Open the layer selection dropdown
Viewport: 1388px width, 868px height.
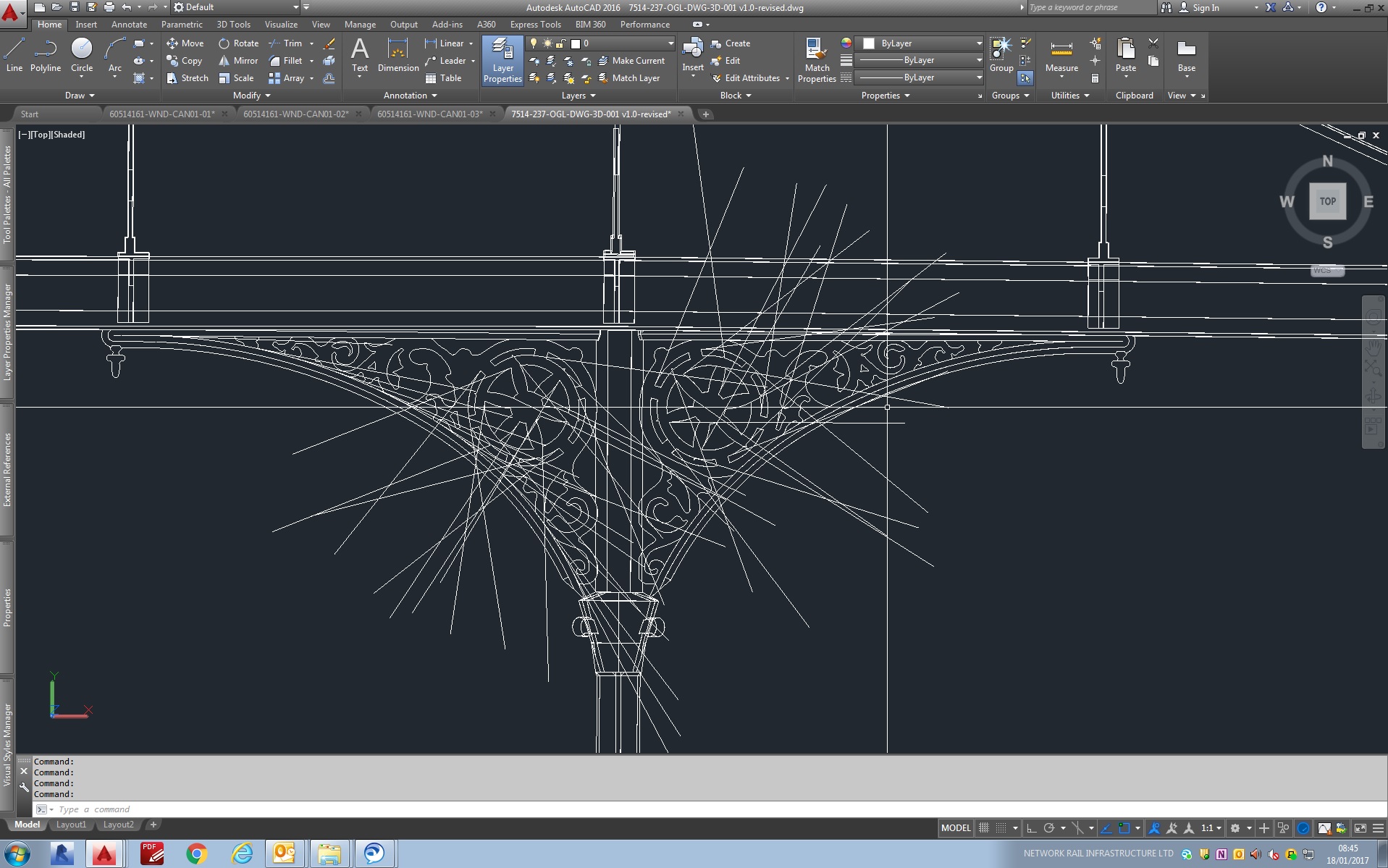670,43
